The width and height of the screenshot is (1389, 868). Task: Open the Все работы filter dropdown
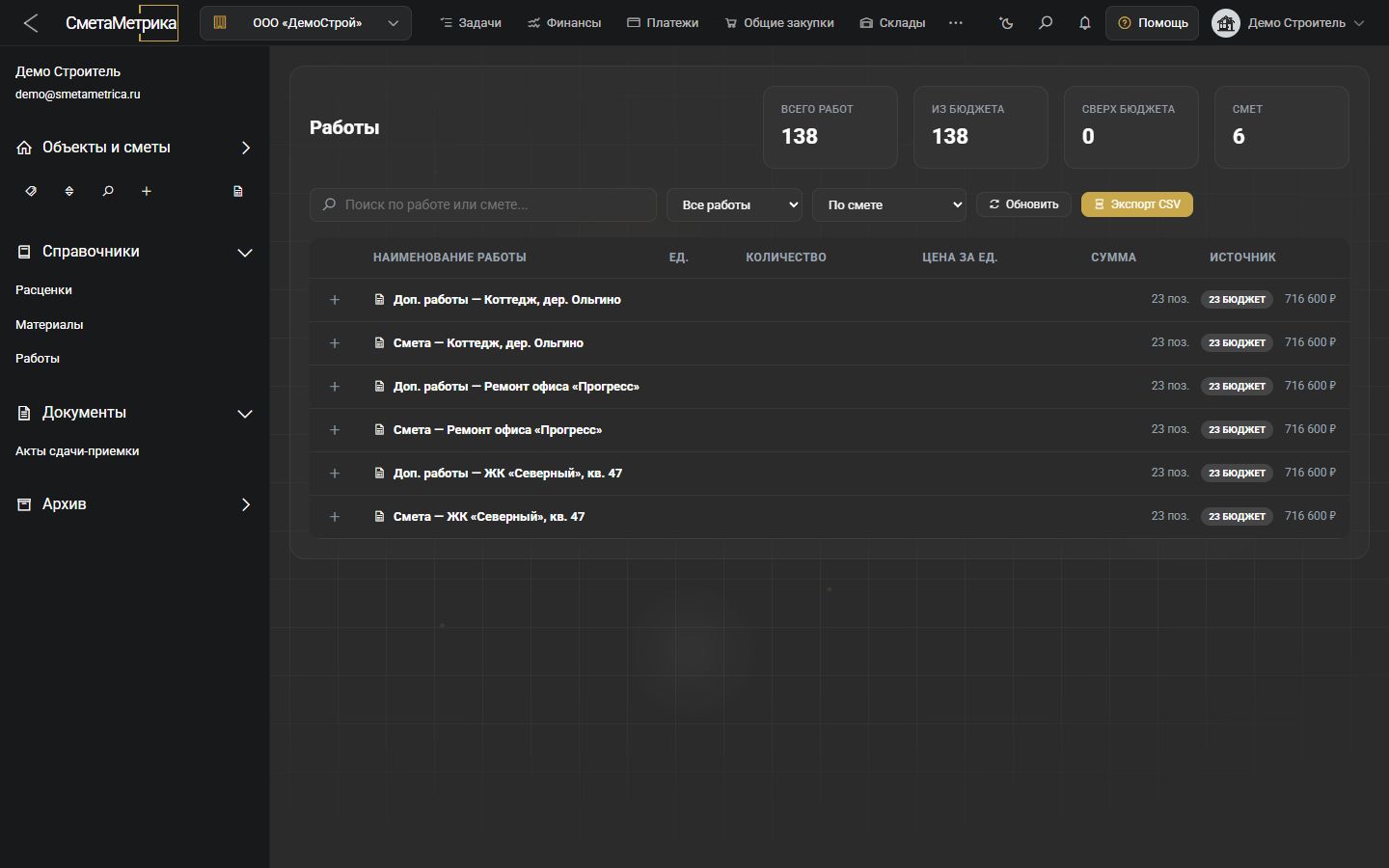point(734,204)
